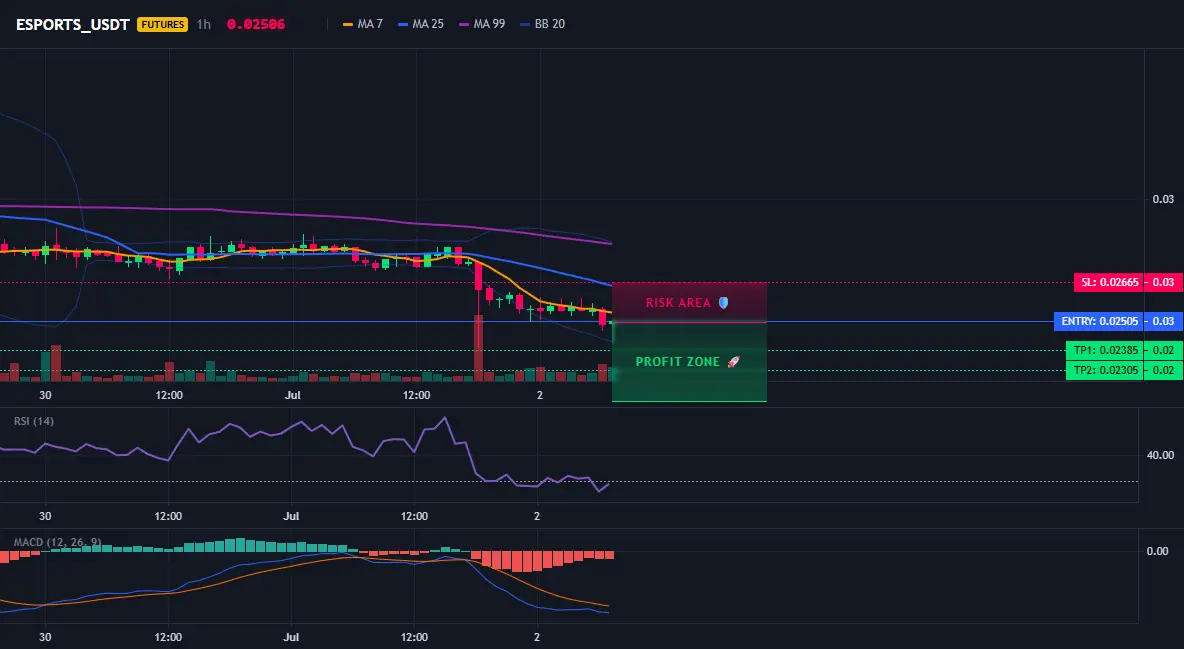Screen dimensions: 1184x649
Task: Click the Jul label on price chart time axis
Action: (x=292, y=395)
